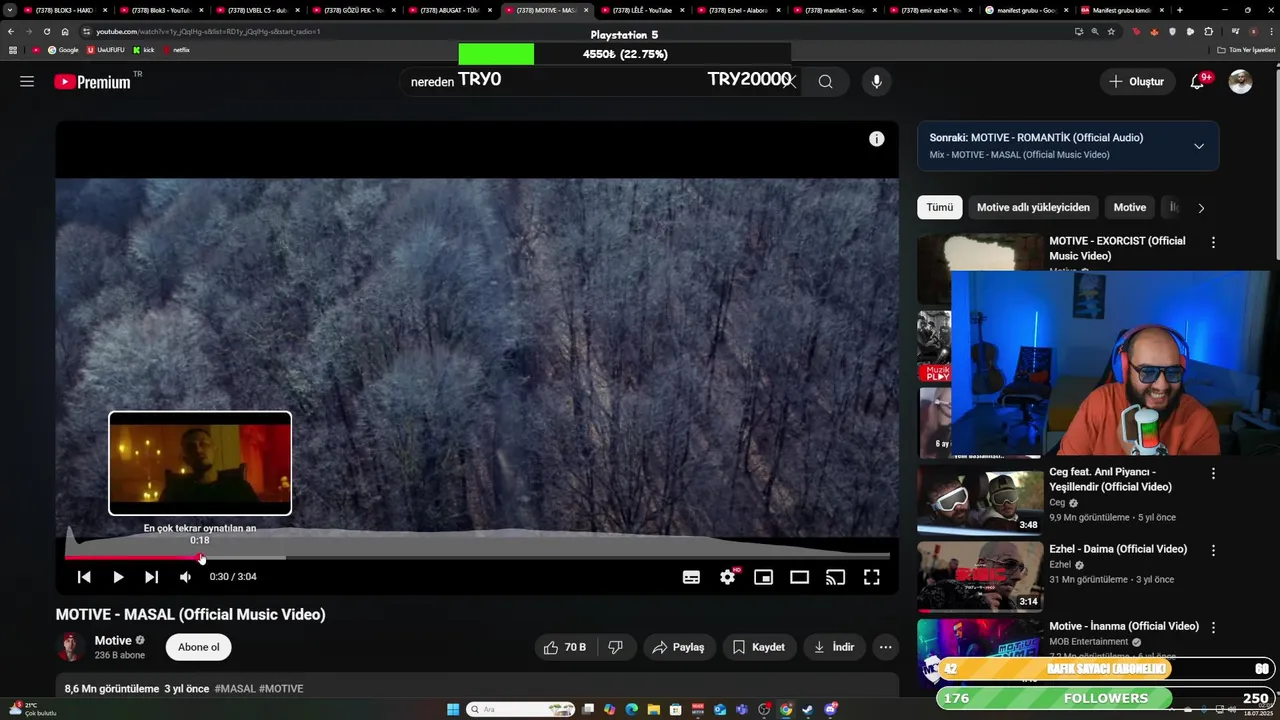This screenshot has height=720, width=1280.
Task: Open a new browser tab
Action: (1180, 10)
